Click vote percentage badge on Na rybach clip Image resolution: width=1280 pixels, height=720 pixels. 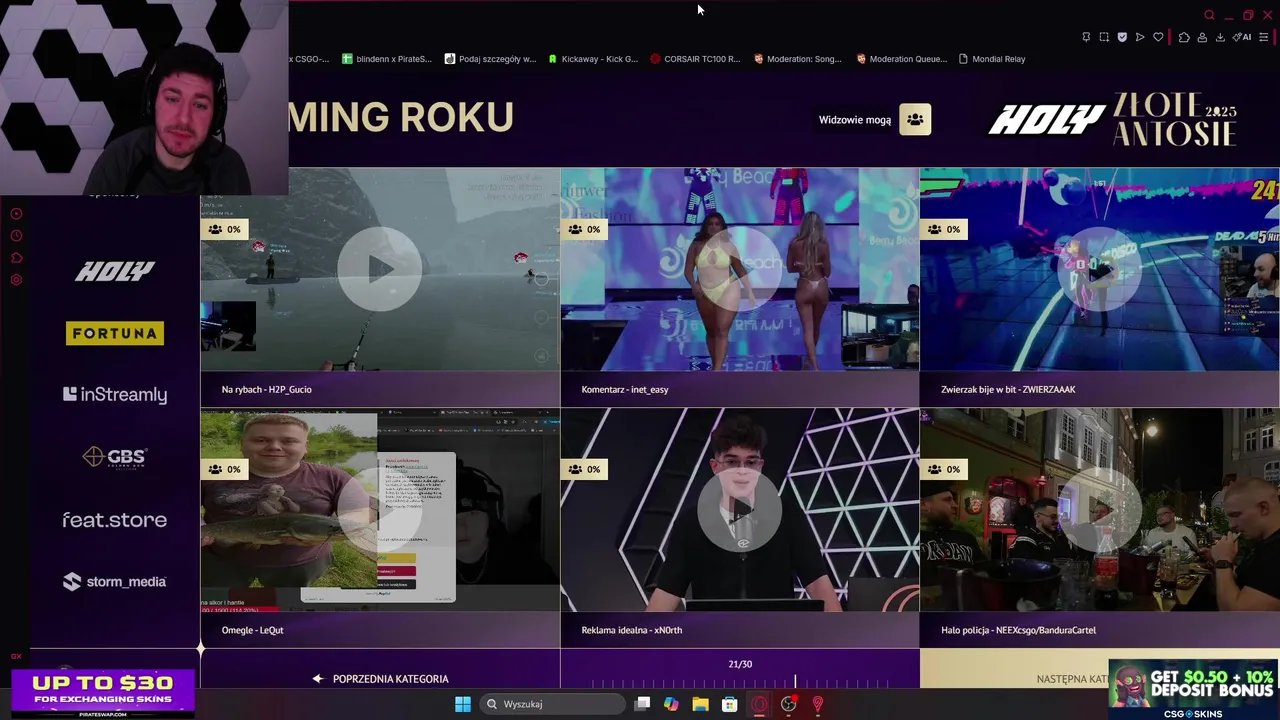pos(224,229)
